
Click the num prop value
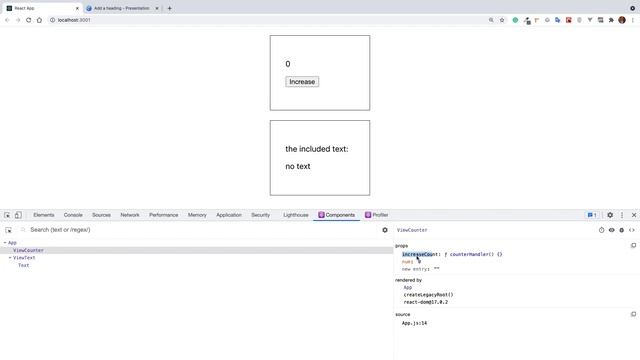(419, 262)
